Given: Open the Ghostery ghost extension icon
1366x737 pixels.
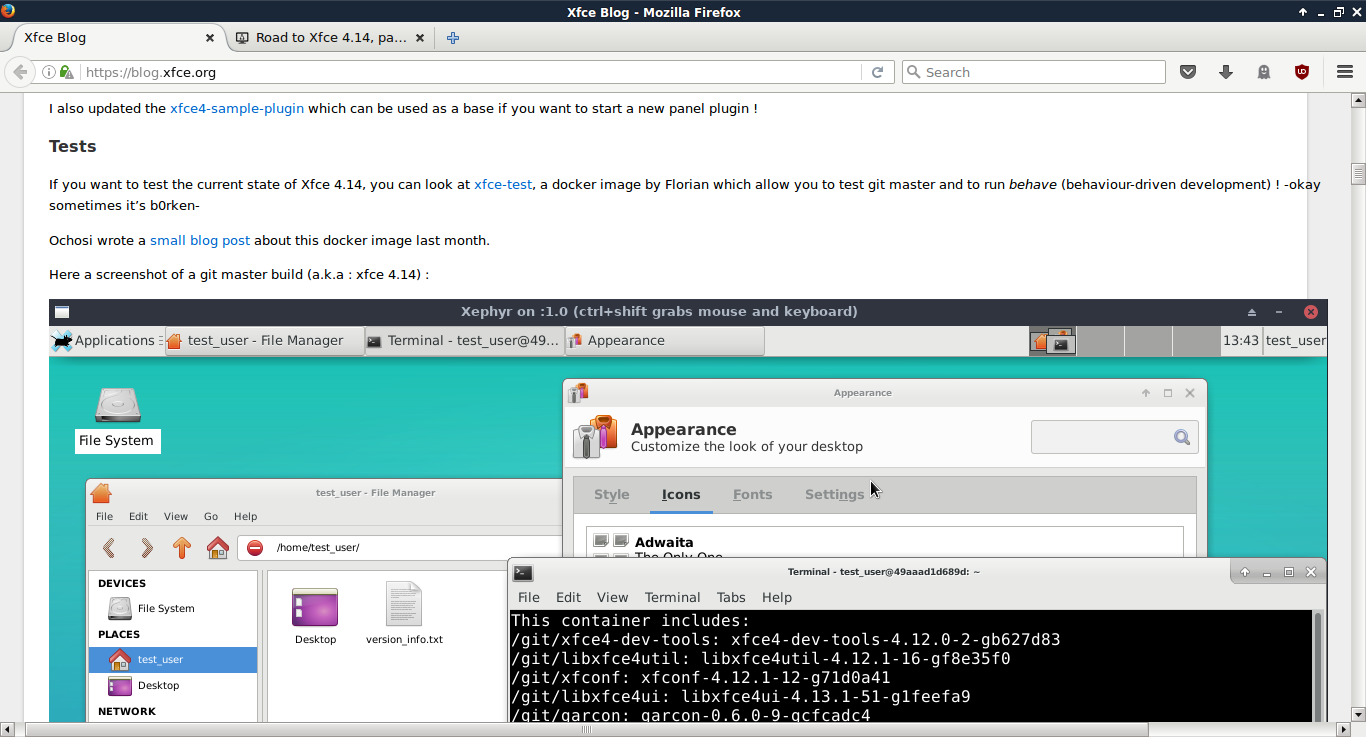Looking at the screenshot, I should (x=1264, y=72).
